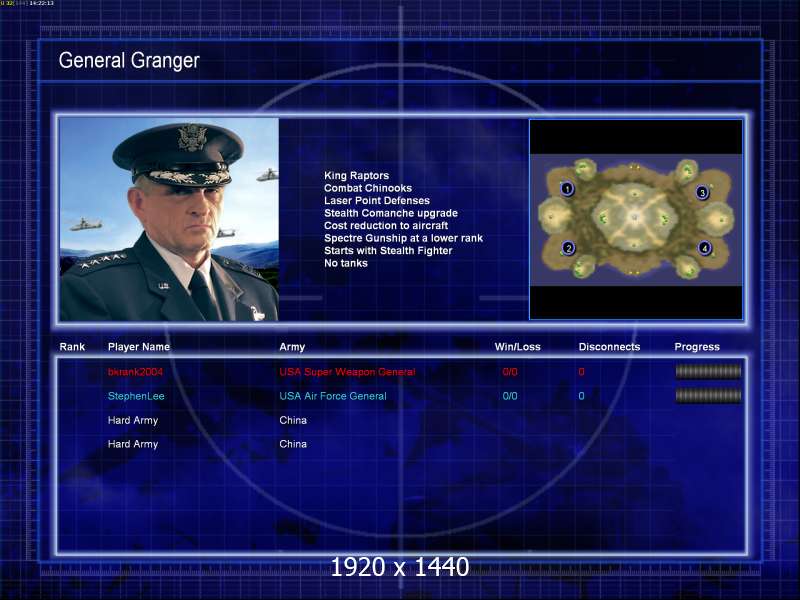Click the "Laser Point Defenses" line
The image size is (800, 600).
point(377,201)
